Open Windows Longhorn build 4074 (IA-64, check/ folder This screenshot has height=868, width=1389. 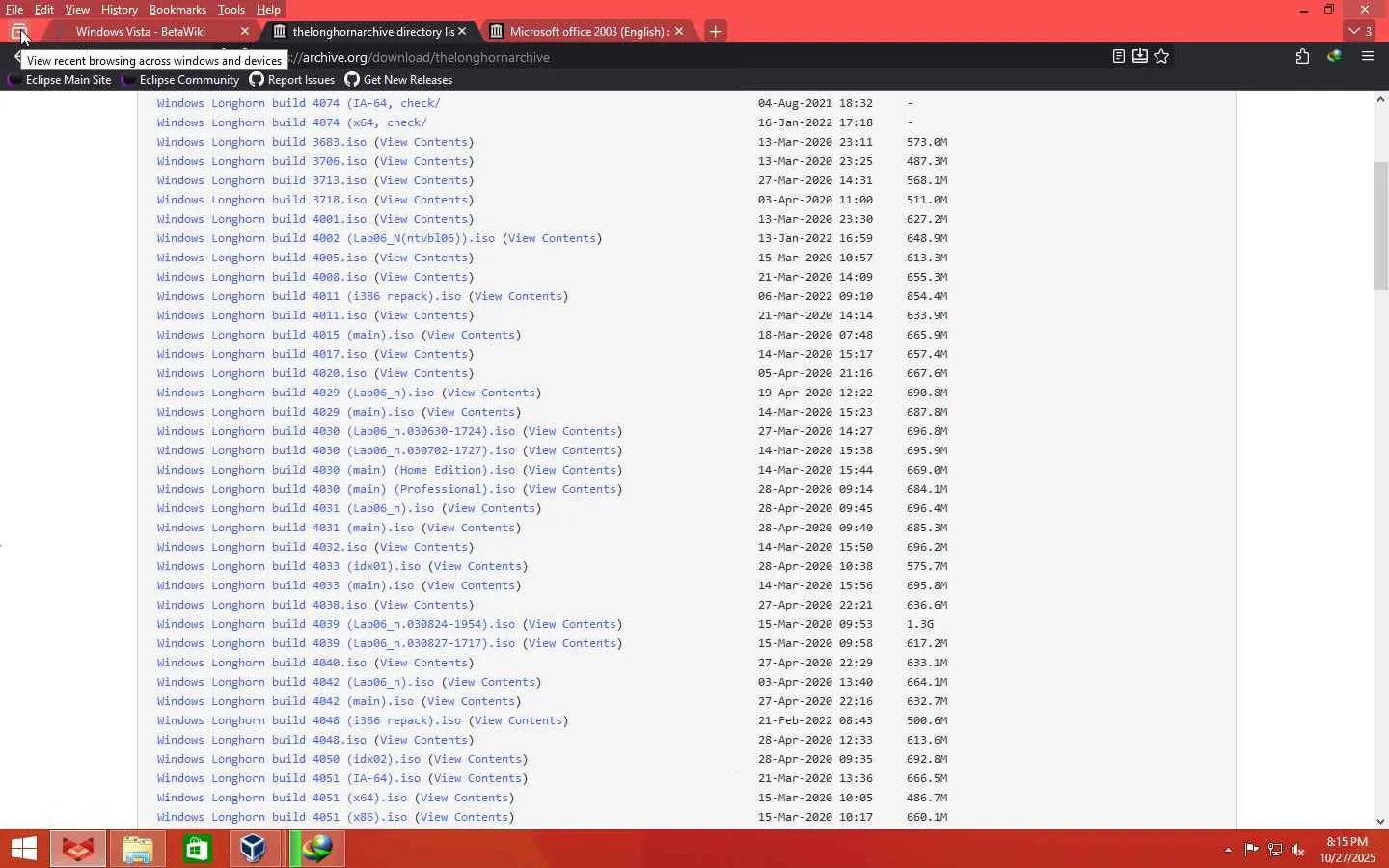[x=299, y=103]
